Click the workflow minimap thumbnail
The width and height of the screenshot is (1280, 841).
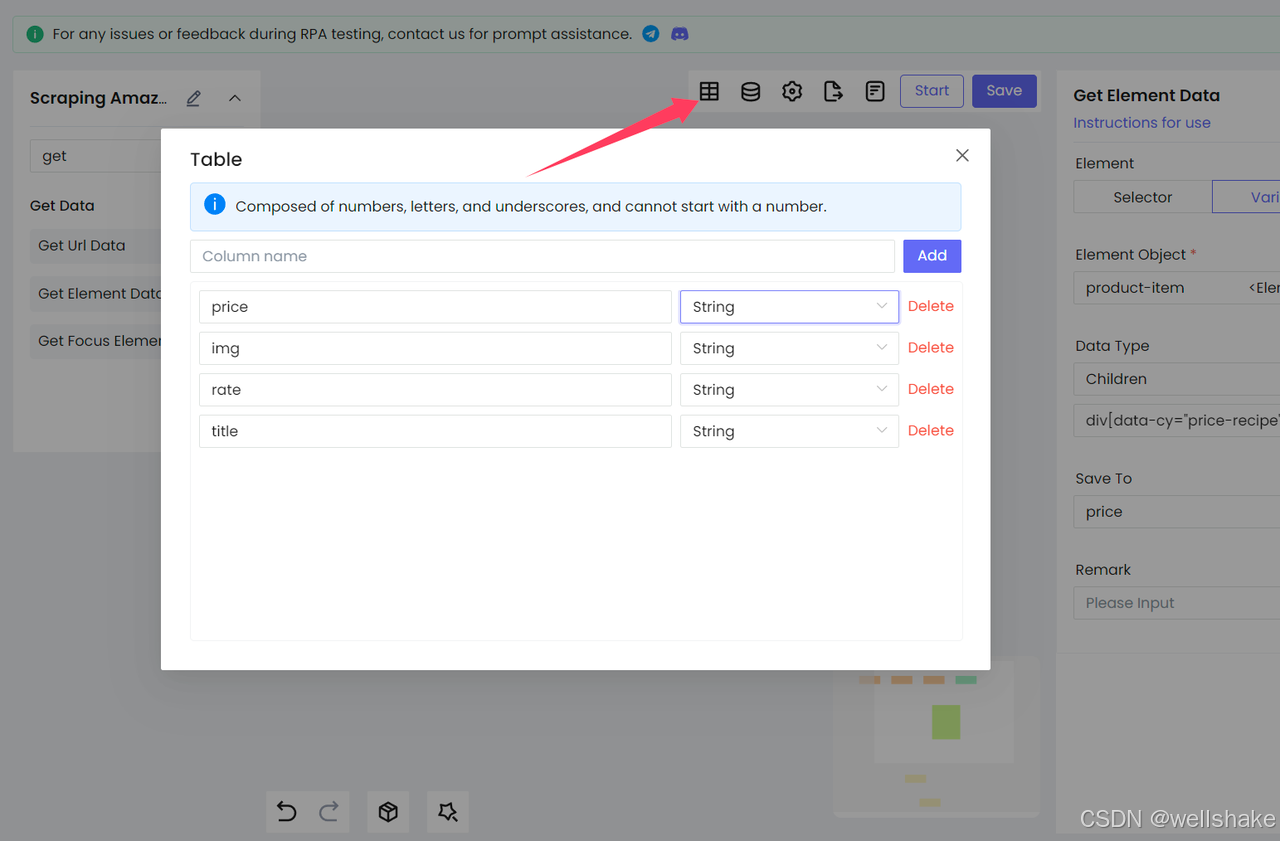click(x=936, y=738)
